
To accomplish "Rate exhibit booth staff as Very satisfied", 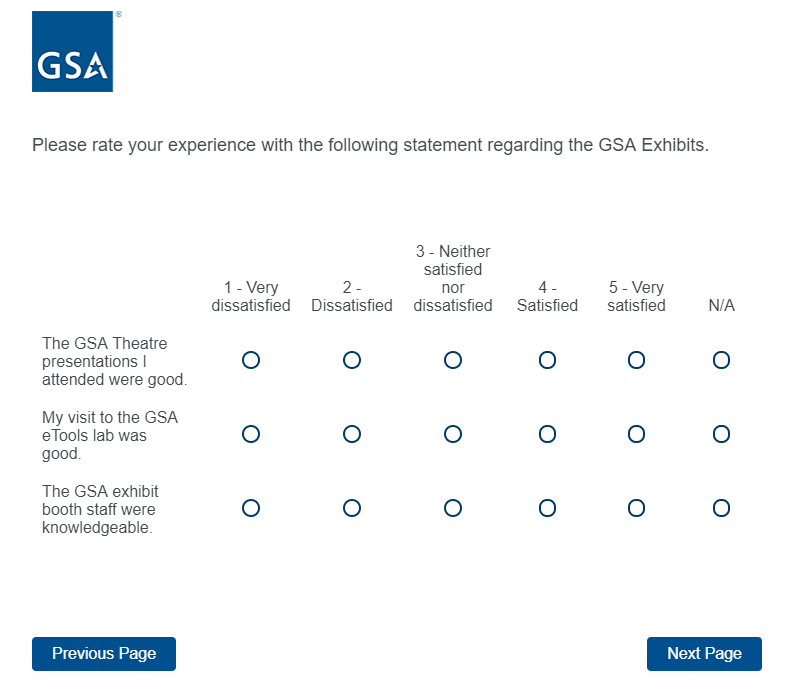I will tap(636, 508).
